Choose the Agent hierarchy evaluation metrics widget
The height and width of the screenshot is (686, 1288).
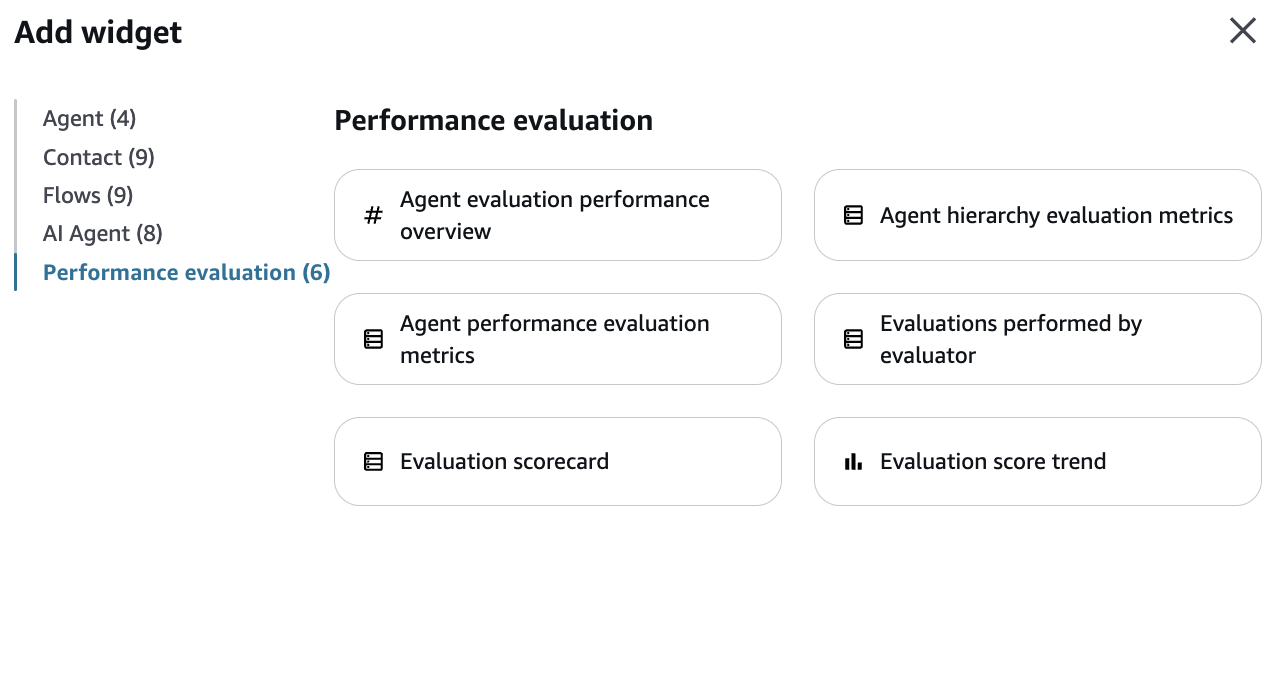tap(1037, 215)
